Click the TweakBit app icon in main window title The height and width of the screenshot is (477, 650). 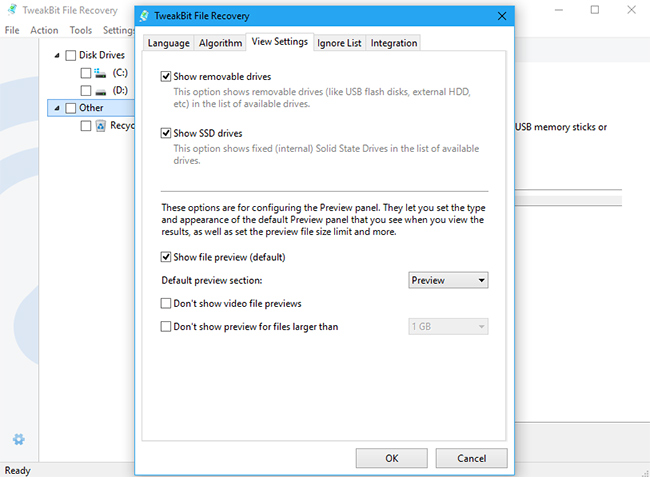(x=12, y=10)
